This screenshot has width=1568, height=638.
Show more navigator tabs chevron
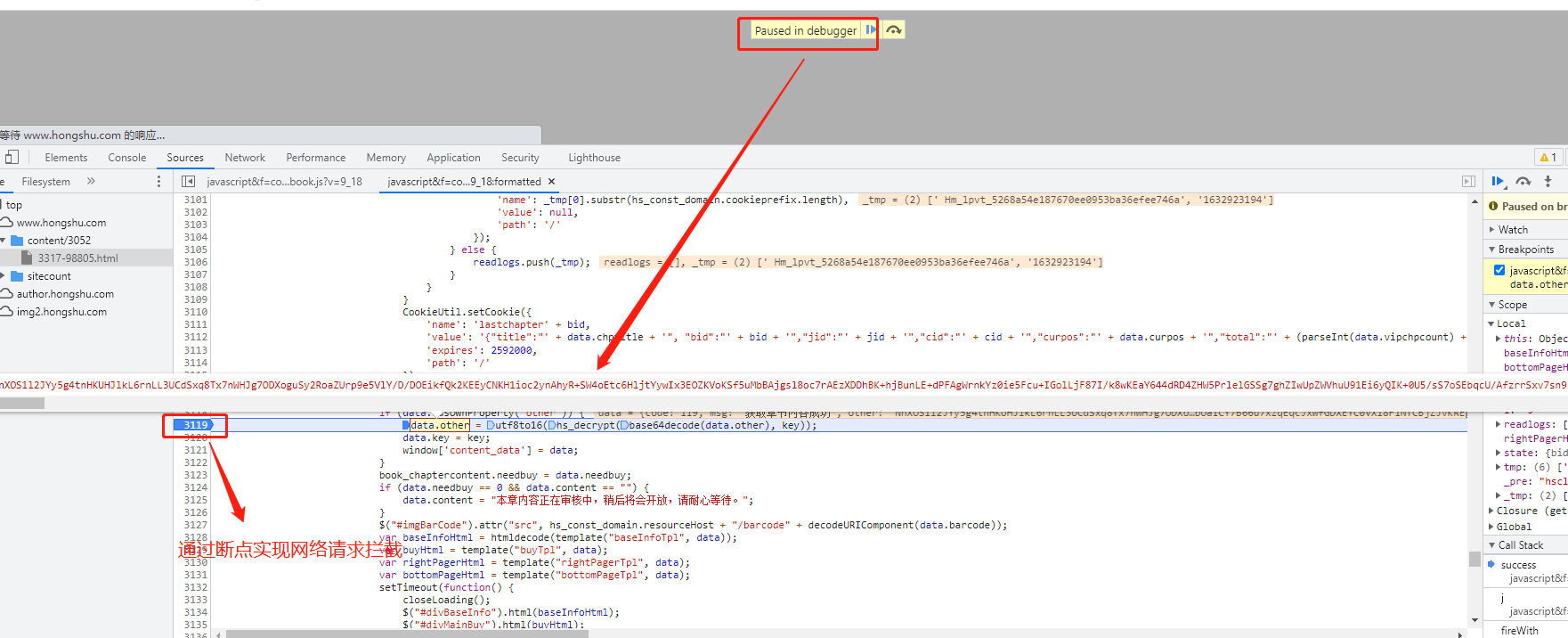click(91, 181)
